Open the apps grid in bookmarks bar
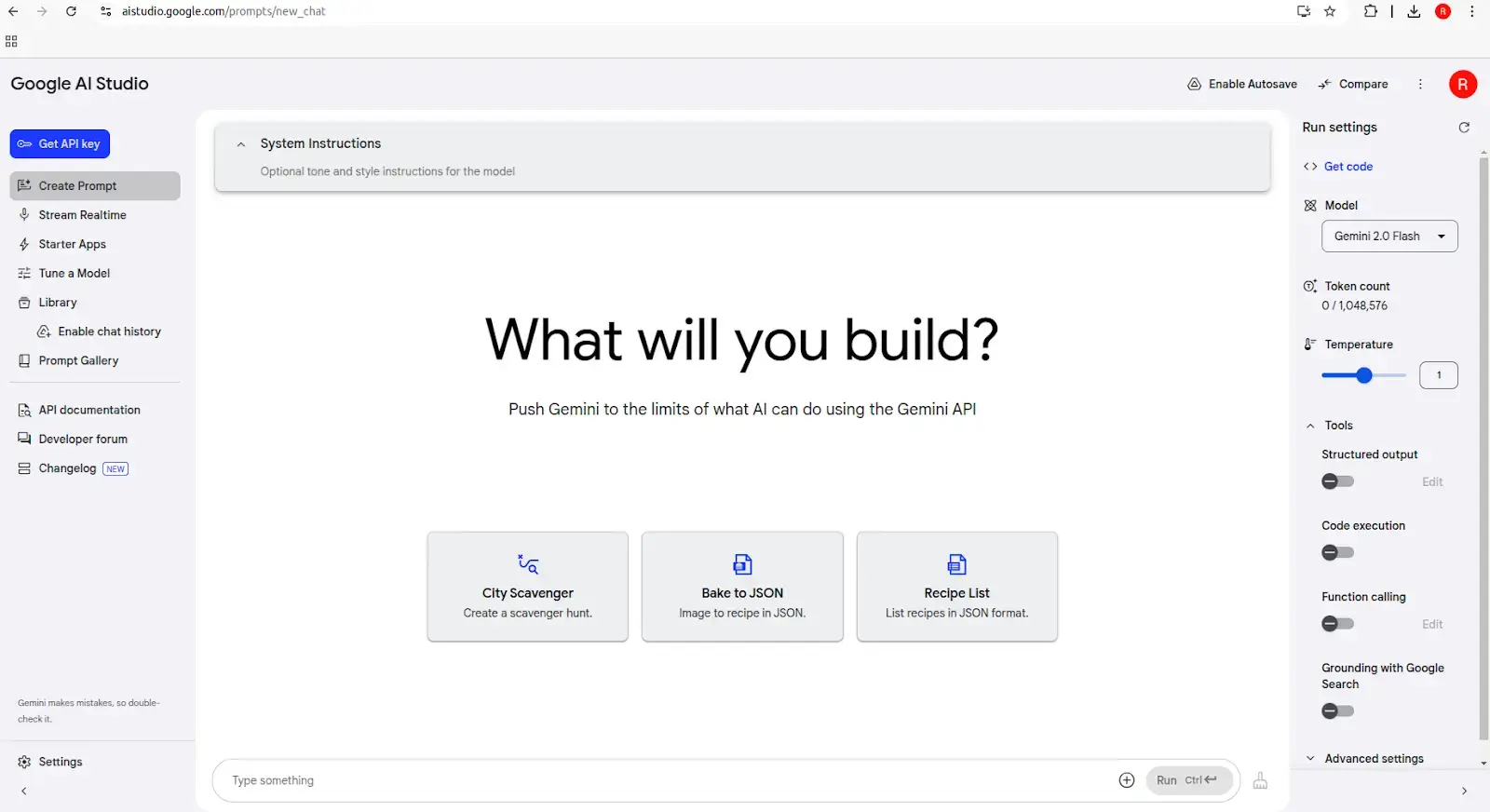 11,41
